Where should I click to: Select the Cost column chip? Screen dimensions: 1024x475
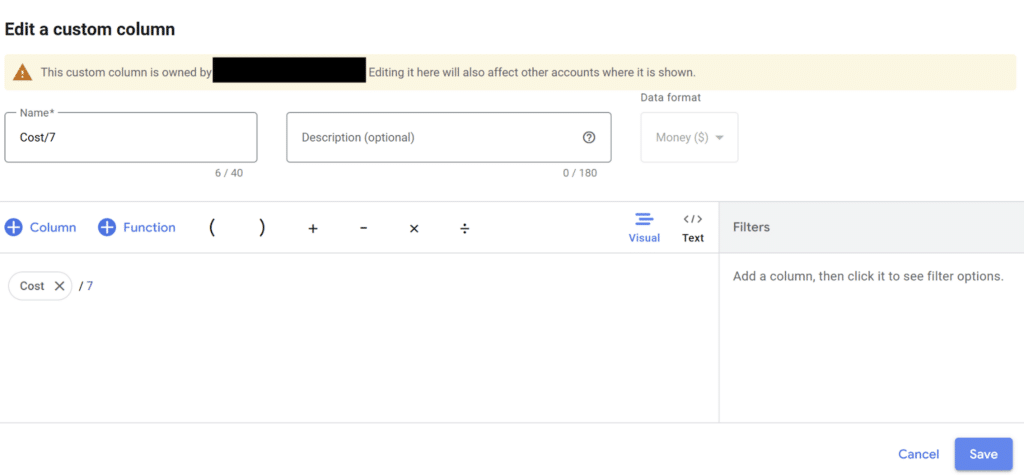pos(32,286)
